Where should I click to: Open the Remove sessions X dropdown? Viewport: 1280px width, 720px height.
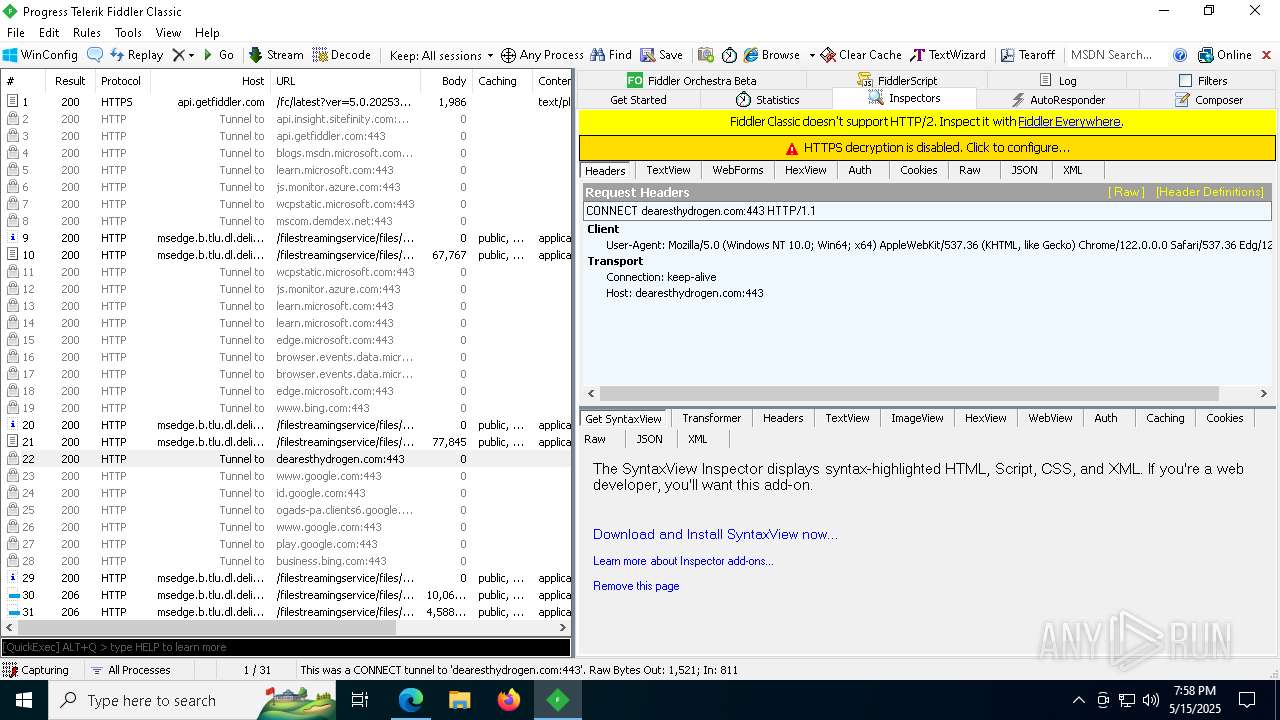(x=183, y=55)
